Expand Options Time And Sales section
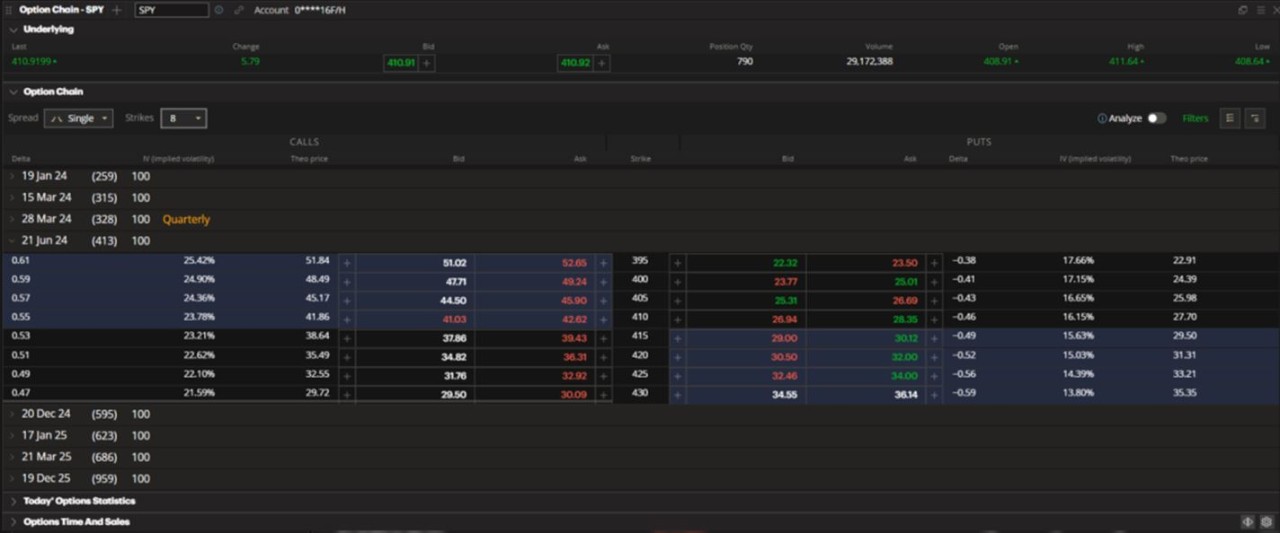This screenshot has width=1280, height=533. pos(13,522)
